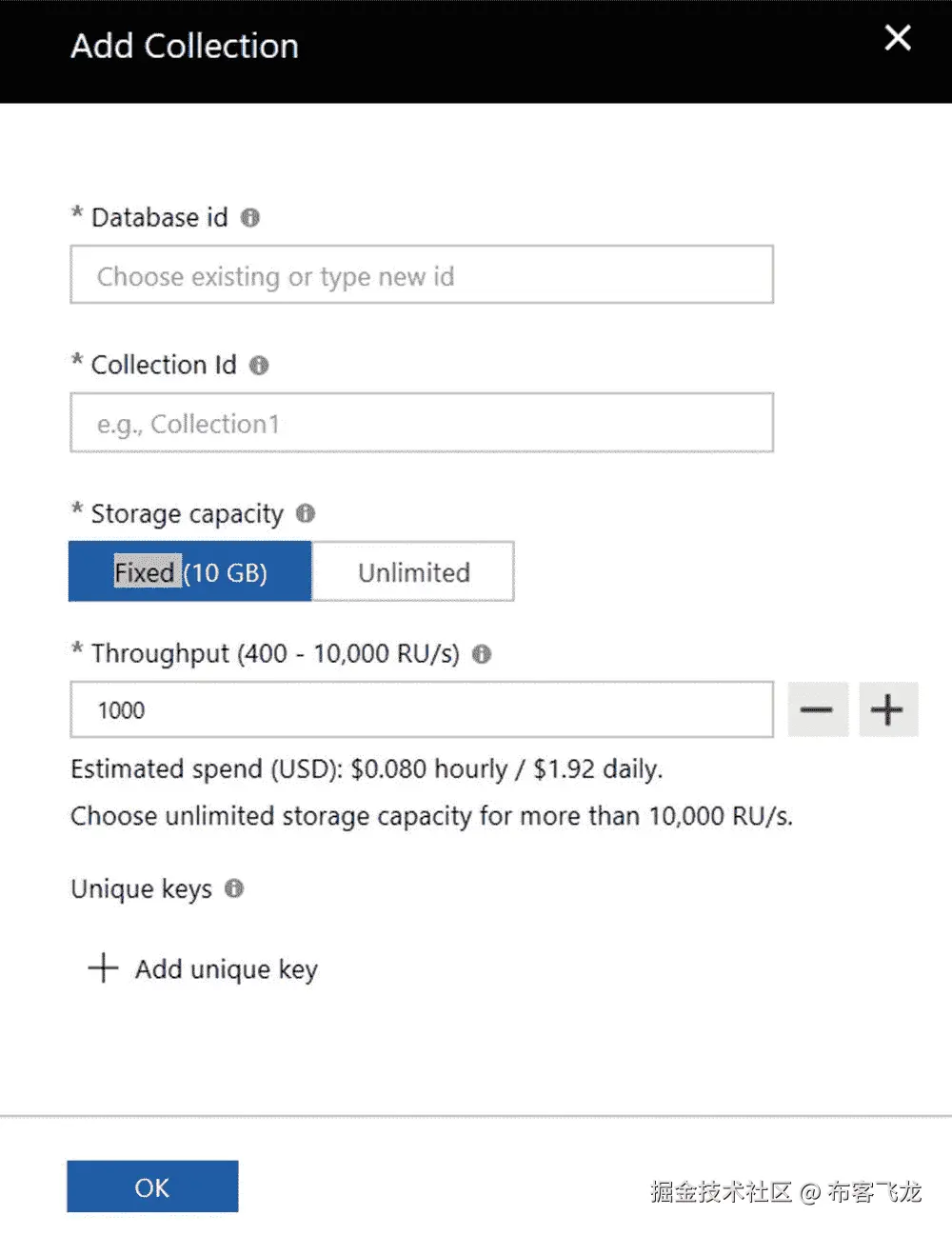Click the plus stepper next to throughput

click(887, 709)
